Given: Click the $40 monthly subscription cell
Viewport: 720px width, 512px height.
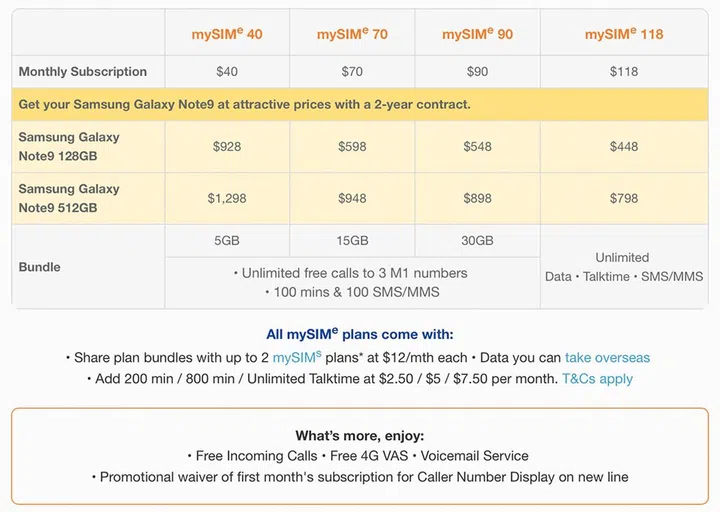Looking at the screenshot, I should [227, 71].
